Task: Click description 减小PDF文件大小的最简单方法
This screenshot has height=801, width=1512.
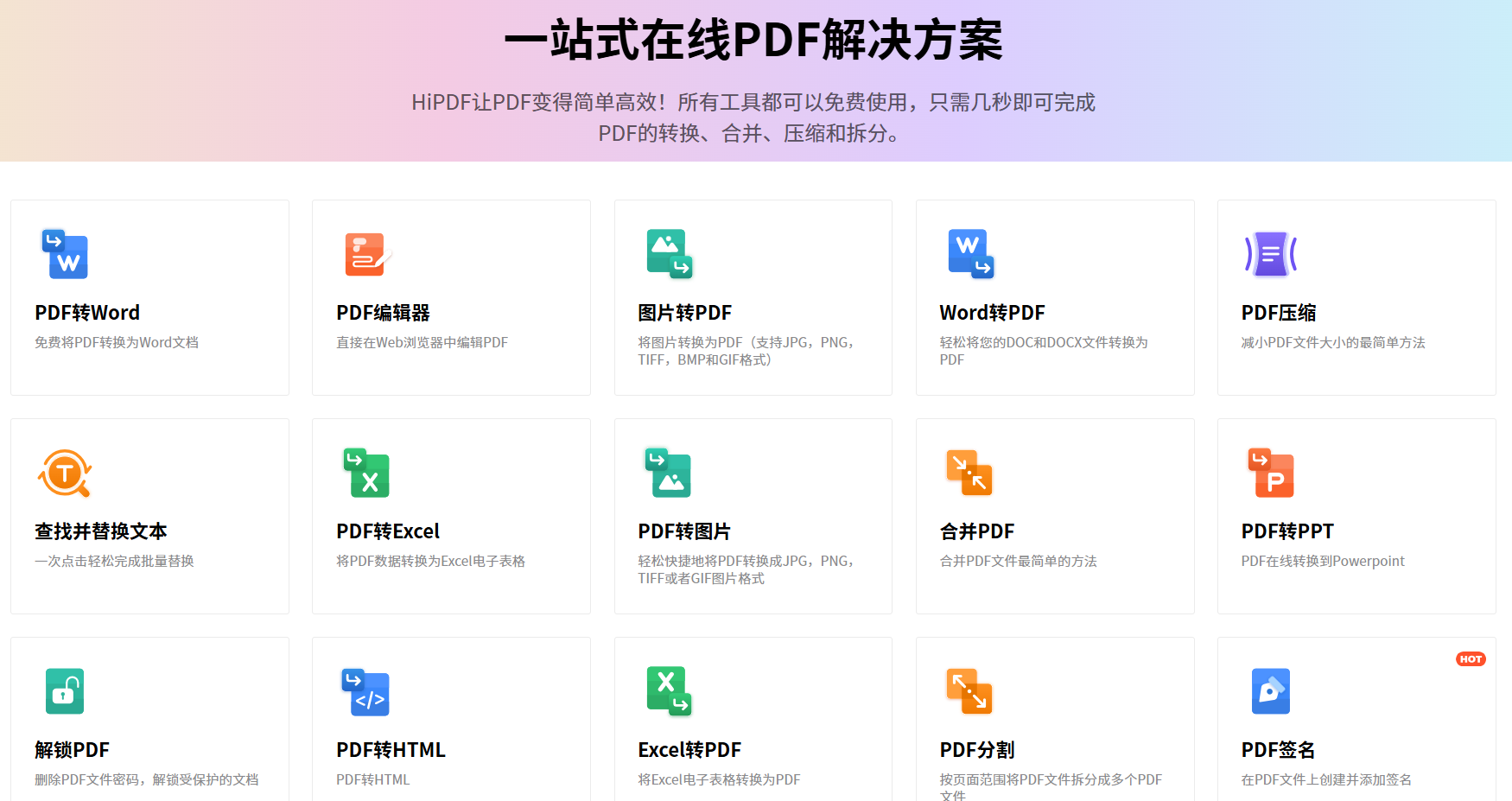Action: coord(1333,343)
